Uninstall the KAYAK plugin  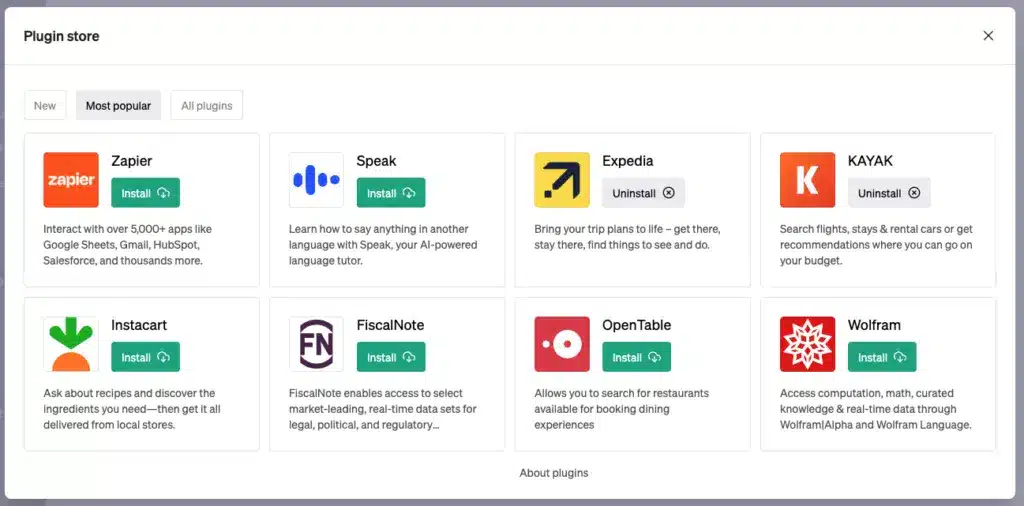(x=889, y=193)
